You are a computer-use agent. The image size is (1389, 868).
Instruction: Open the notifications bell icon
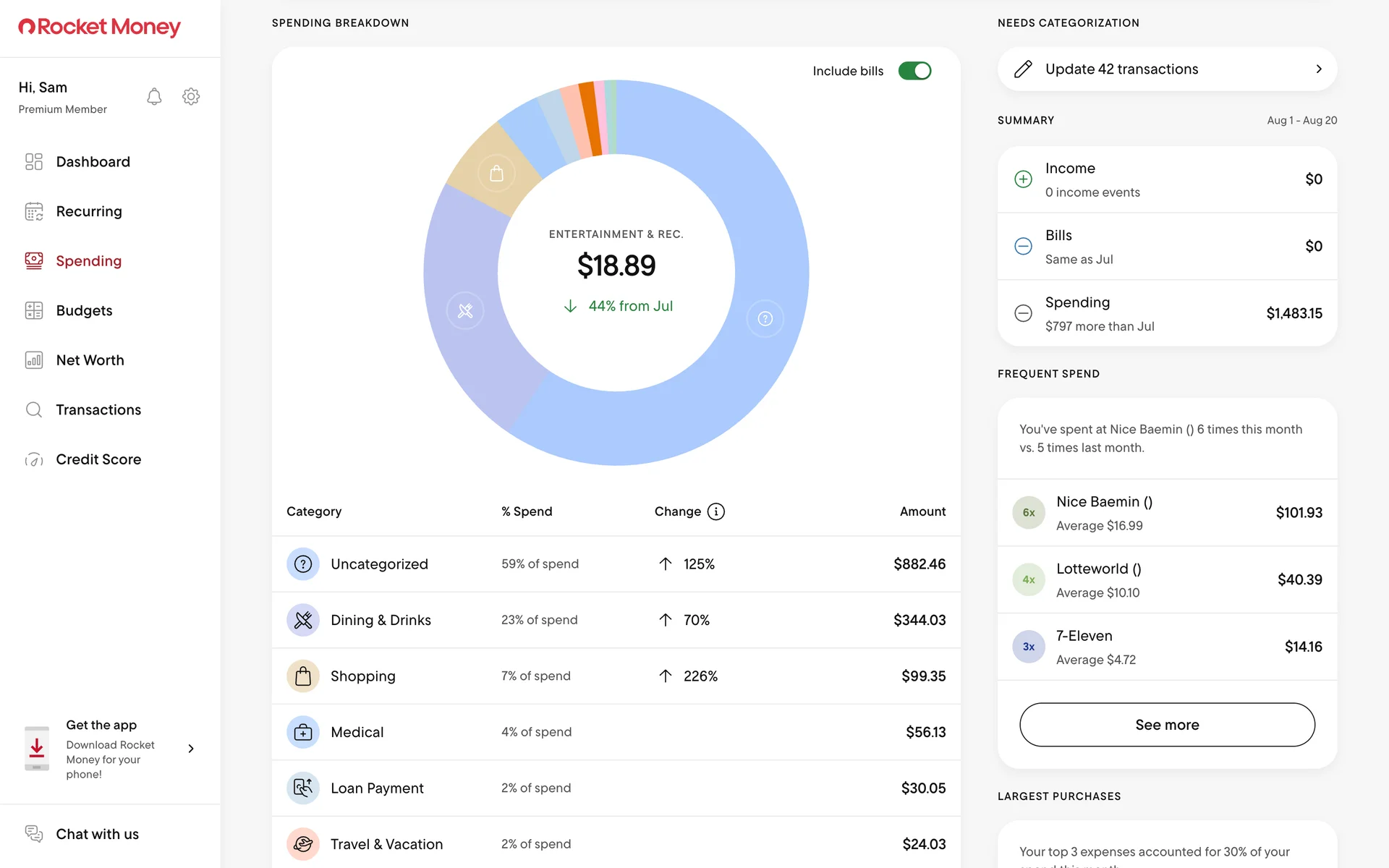(x=154, y=97)
